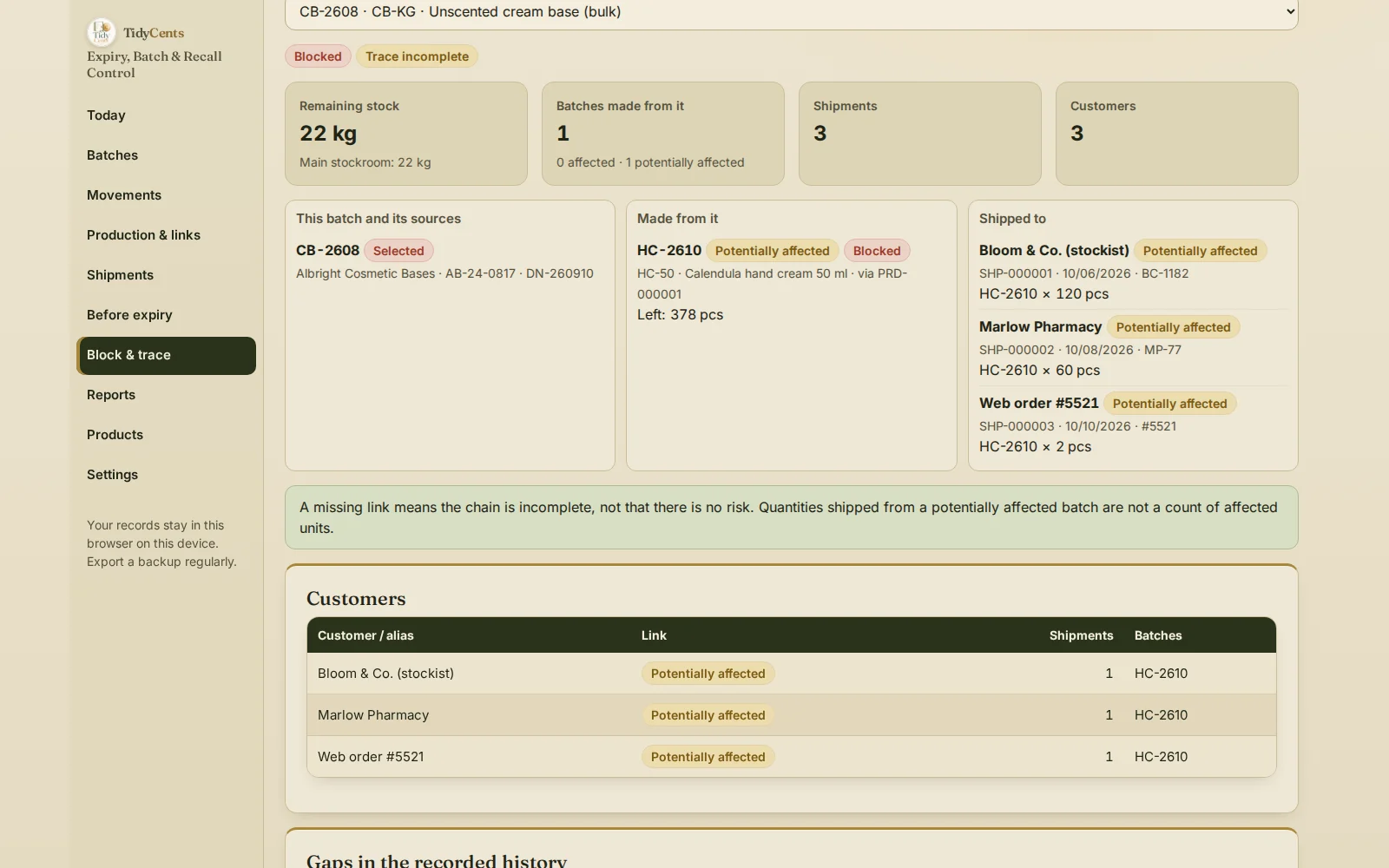The image size is (1389, 868).
Task: Click the Batches column header
Action: point(1158,635)
